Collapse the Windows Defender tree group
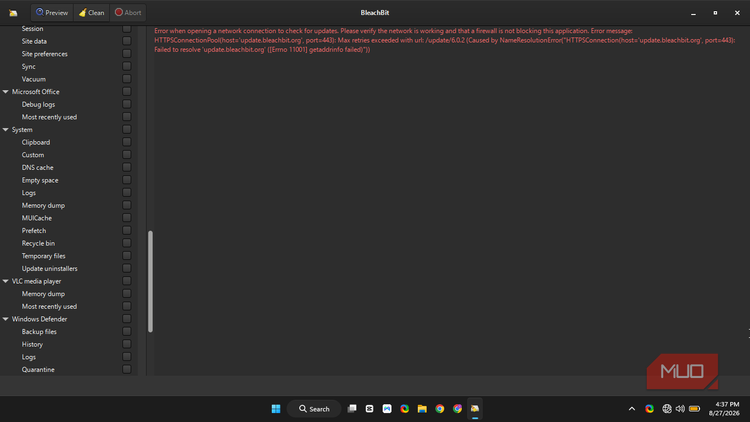This screenshot has width=750, height=422. tap(6, 319)
